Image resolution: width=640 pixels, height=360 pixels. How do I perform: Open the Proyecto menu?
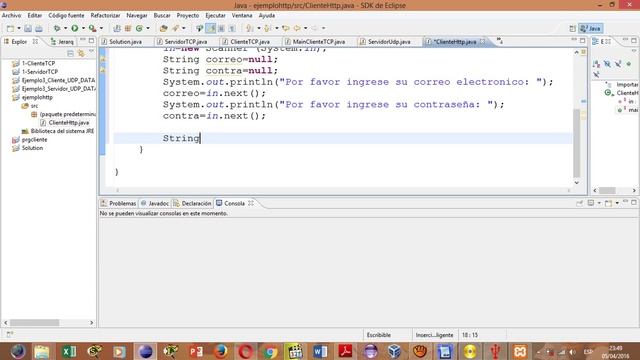point(188,16)
